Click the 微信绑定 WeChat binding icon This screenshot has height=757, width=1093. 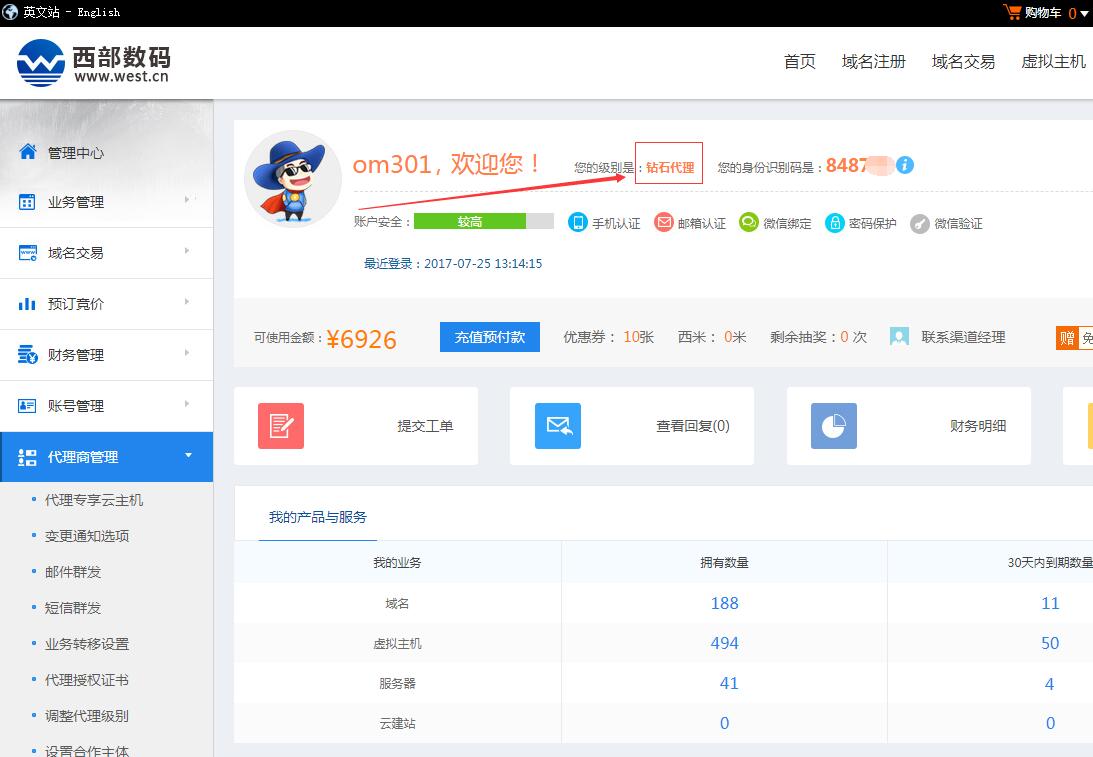coord(749,222)
